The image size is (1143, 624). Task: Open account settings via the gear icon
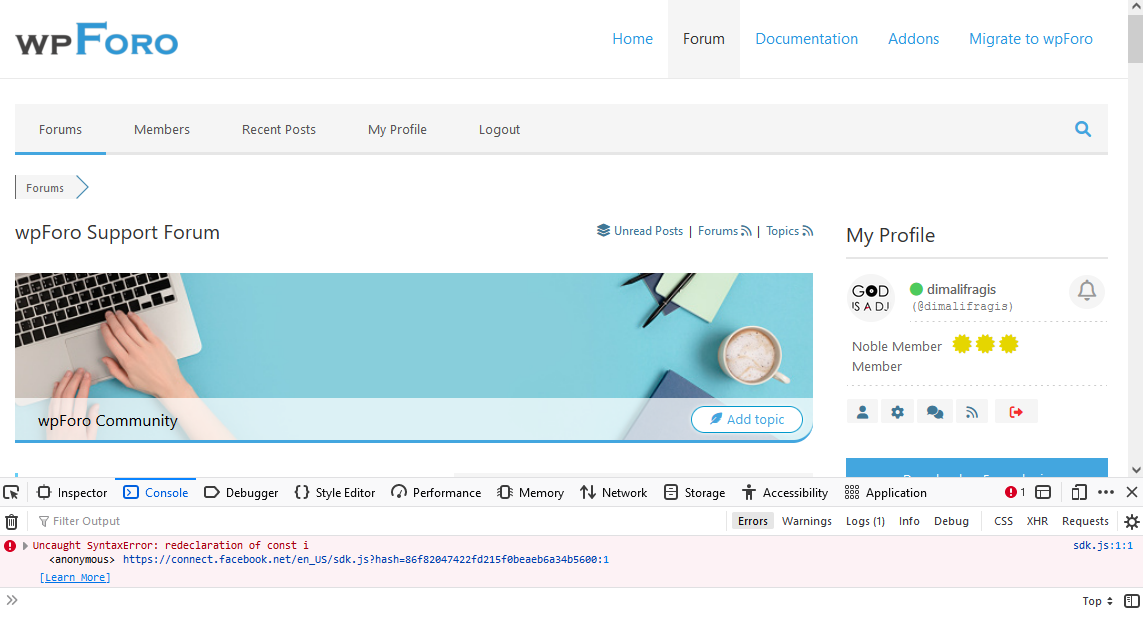tap(897, 411)
